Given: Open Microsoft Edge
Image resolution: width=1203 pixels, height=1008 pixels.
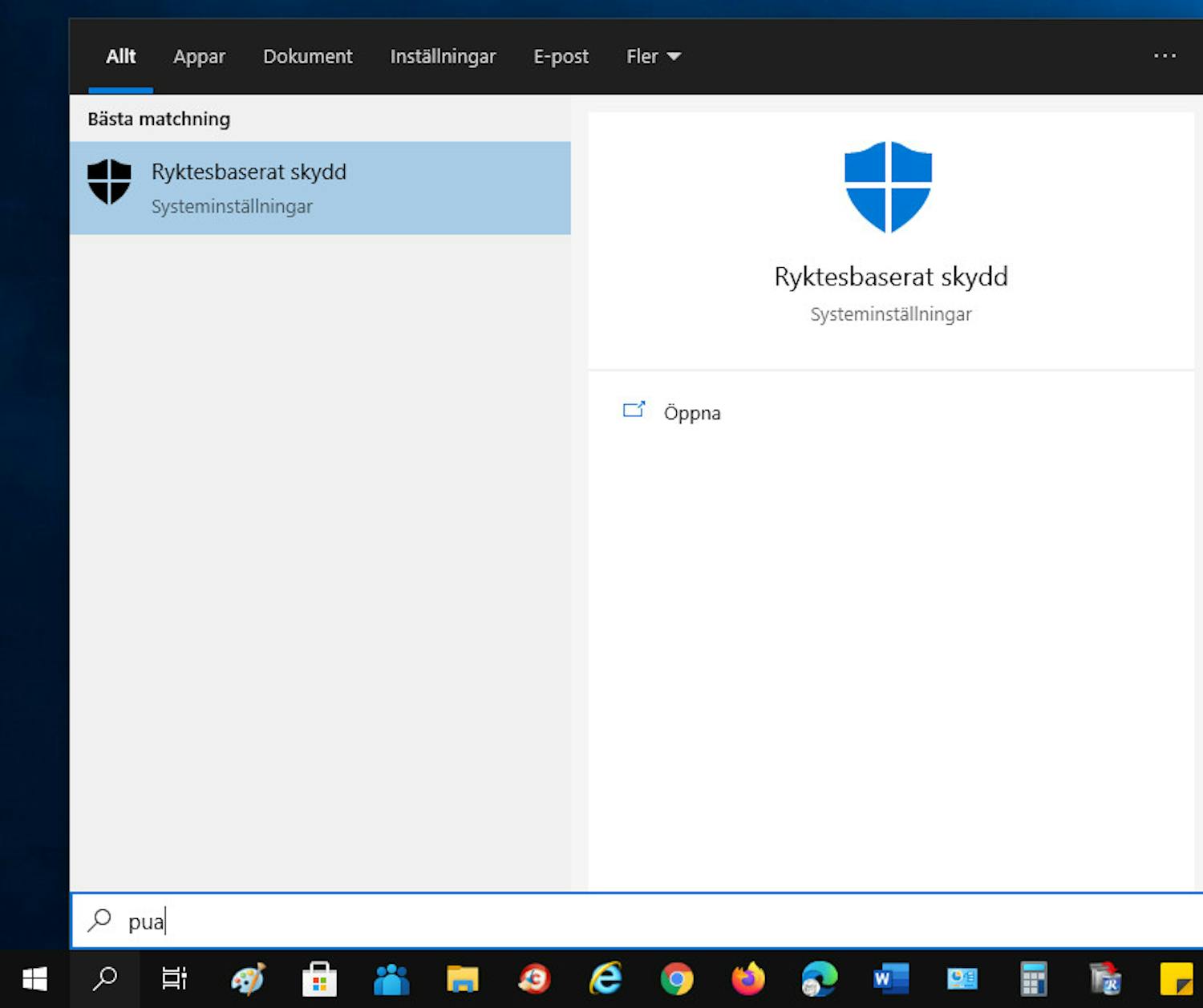Looking at the screenshot, I should pos(820,979).
